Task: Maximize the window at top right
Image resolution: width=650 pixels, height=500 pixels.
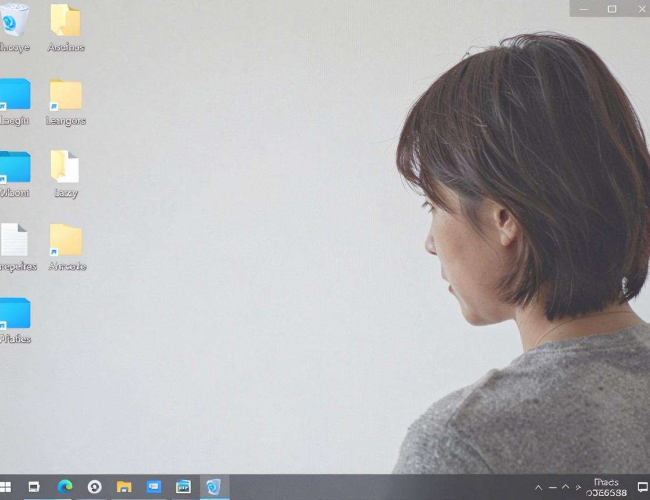Action: (612, 9)
